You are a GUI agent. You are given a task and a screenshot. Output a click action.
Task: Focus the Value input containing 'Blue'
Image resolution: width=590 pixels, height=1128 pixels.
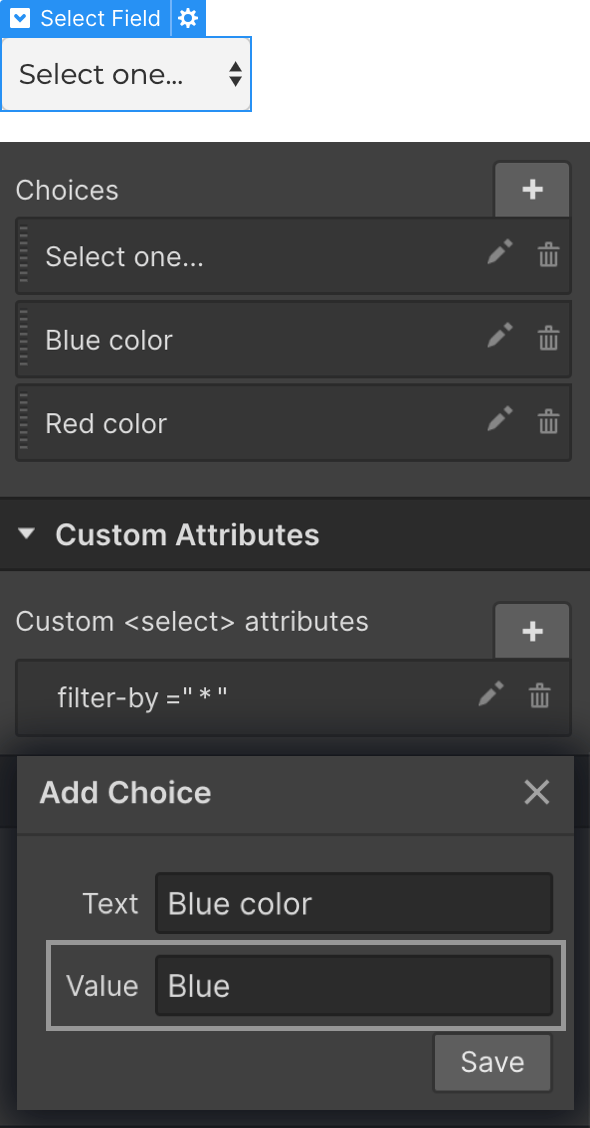[x=354, y=985]
